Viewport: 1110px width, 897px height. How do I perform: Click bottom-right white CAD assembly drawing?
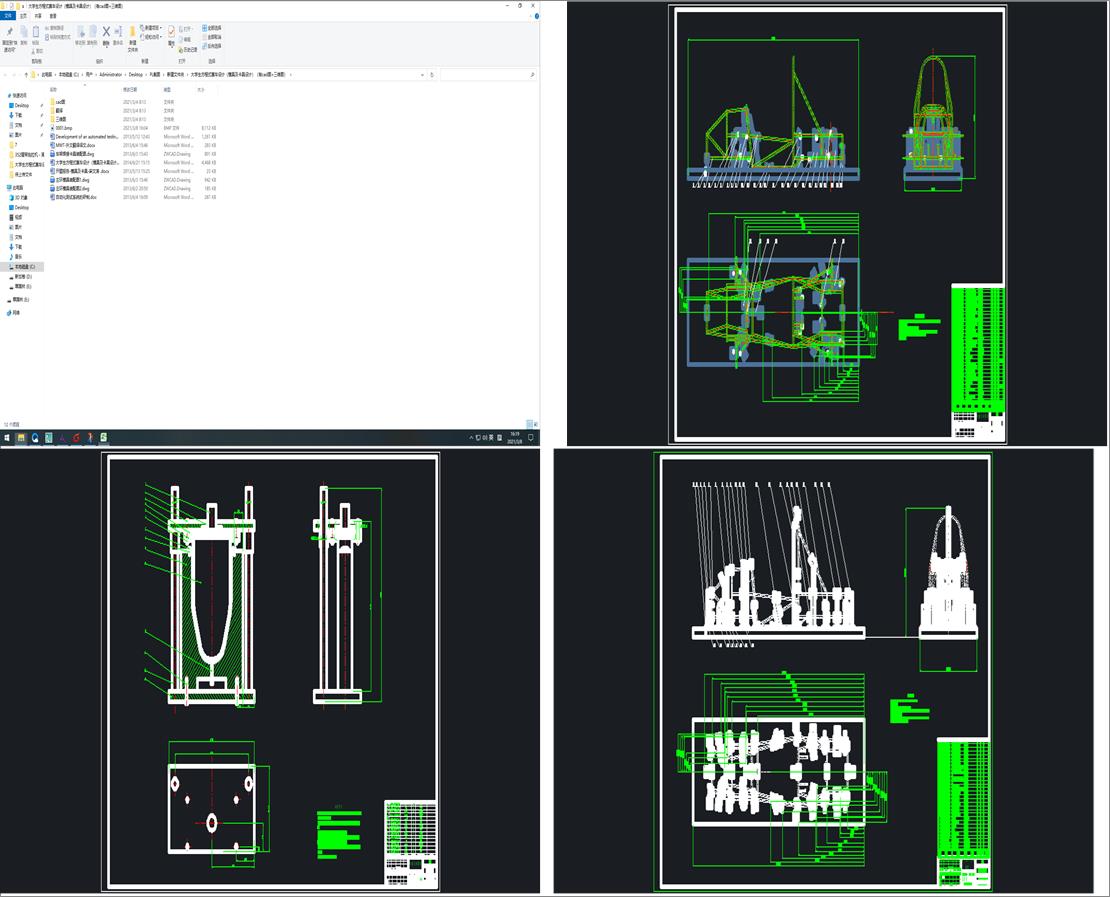(824, 671)
